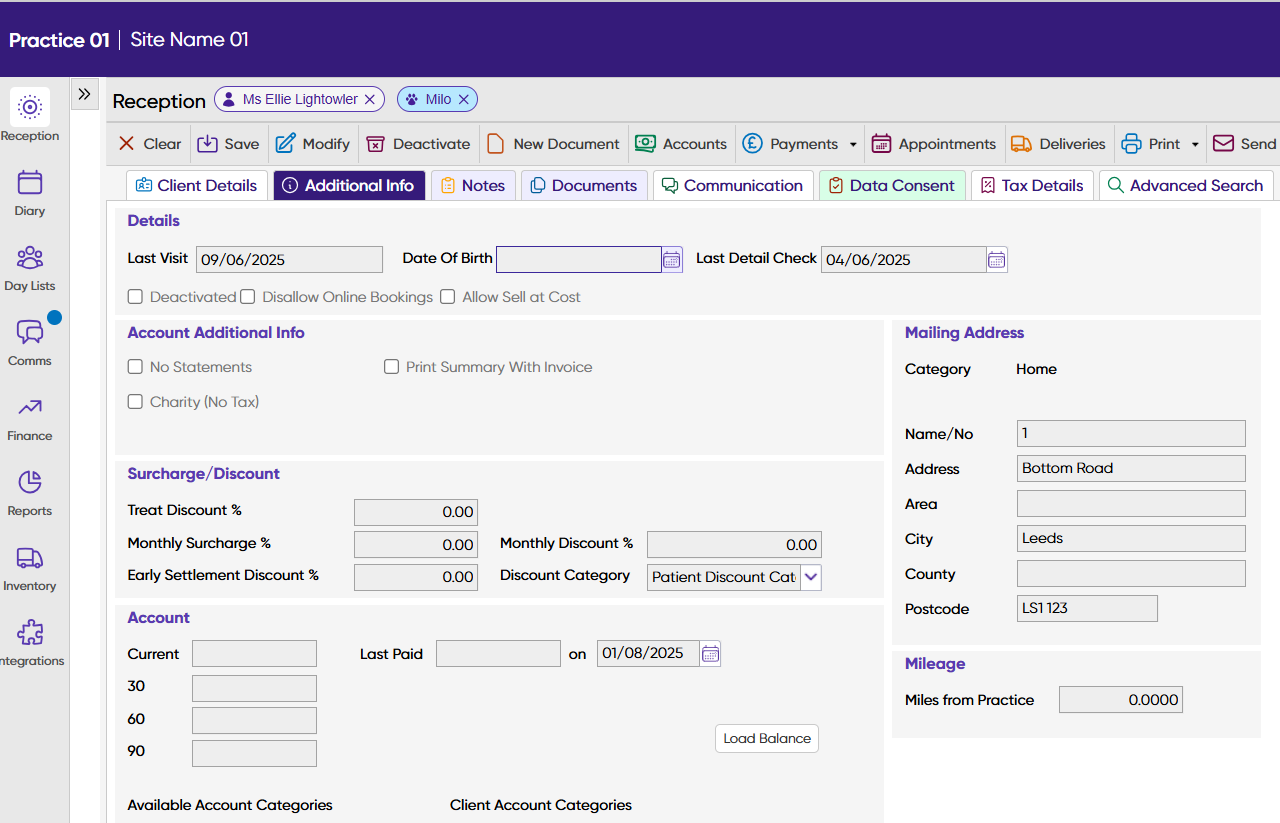Screen dimensions: 1280x823
Task: Click the Load Balance button
Action: pos(767,738)
